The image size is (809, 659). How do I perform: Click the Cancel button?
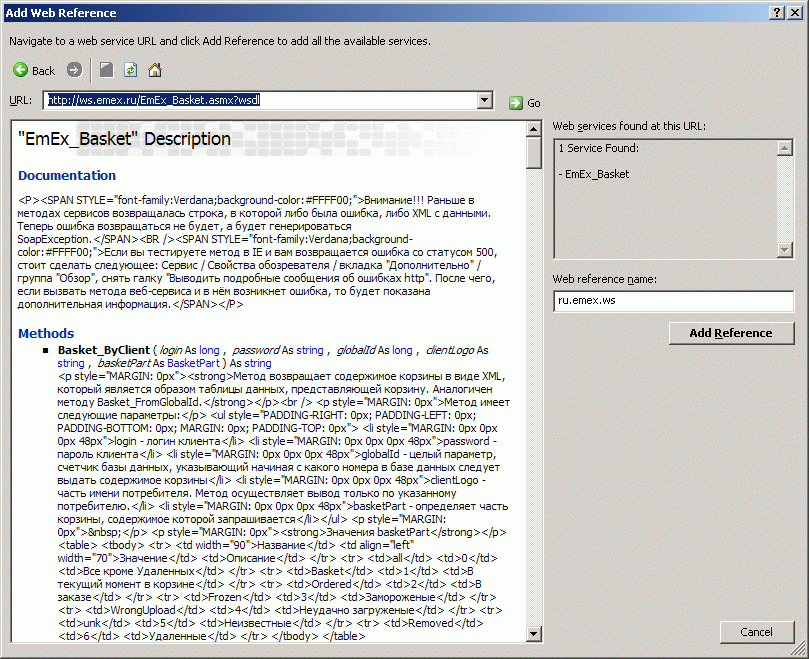pyautogui.click(x=756, y=632)
